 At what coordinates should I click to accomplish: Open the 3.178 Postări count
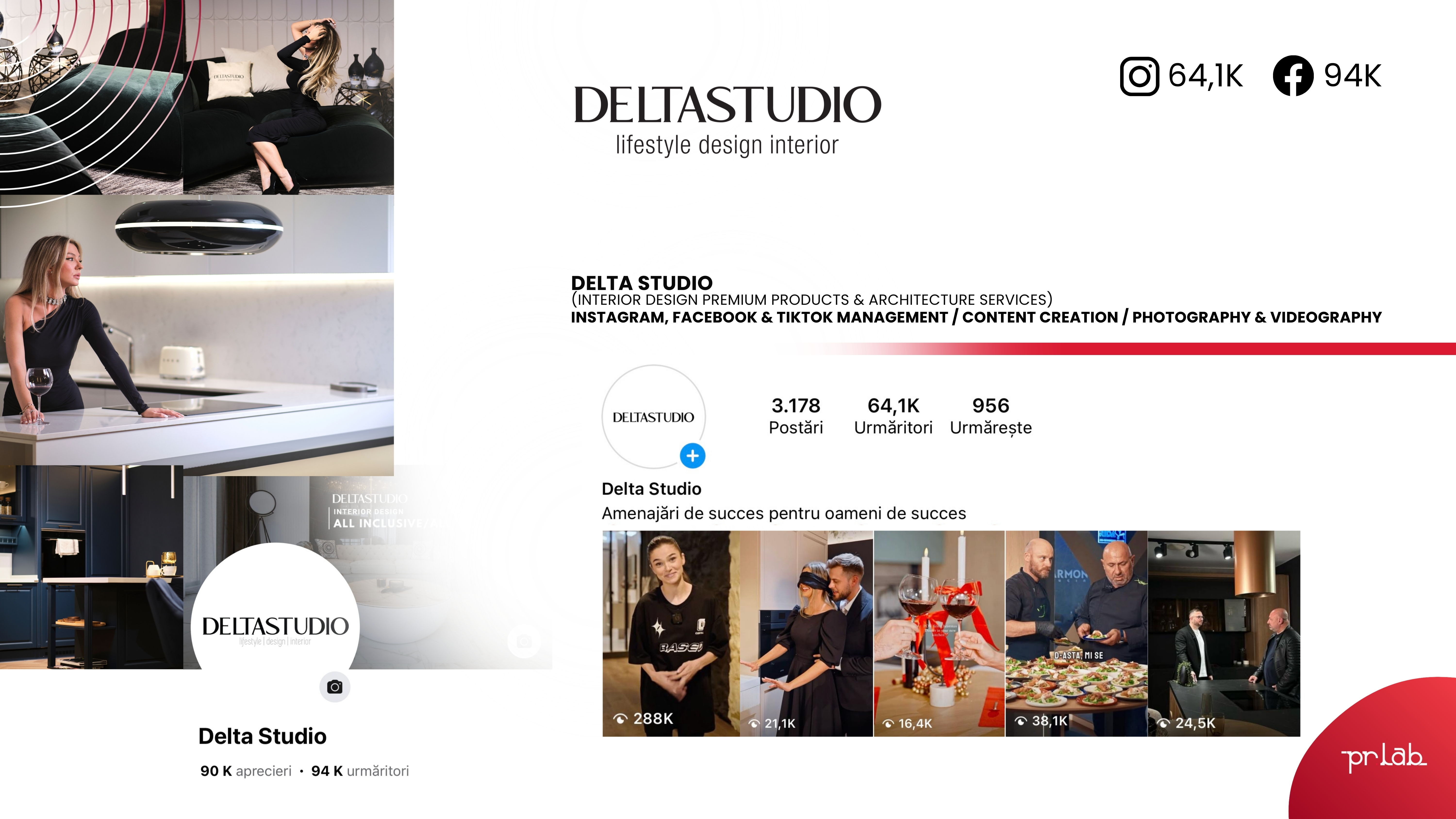796,415
